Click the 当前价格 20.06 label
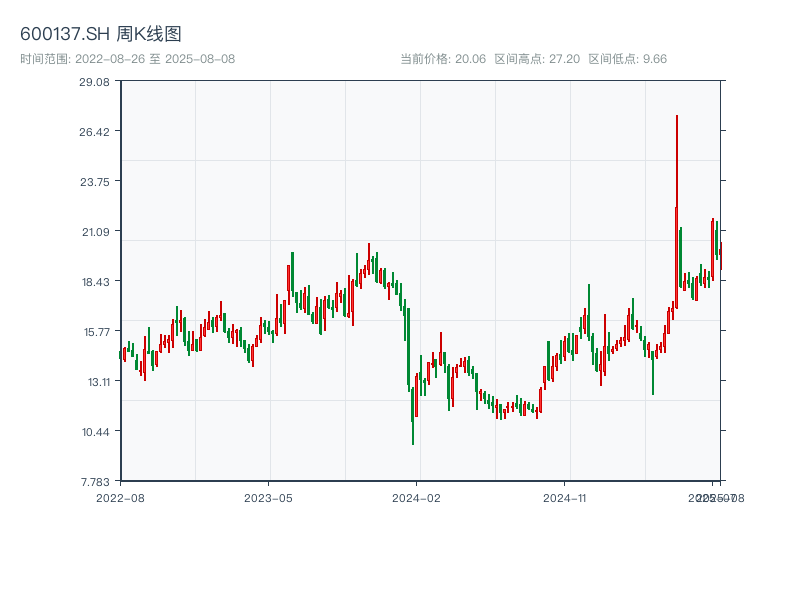800x600 pixels. click(x=442, y=59)
